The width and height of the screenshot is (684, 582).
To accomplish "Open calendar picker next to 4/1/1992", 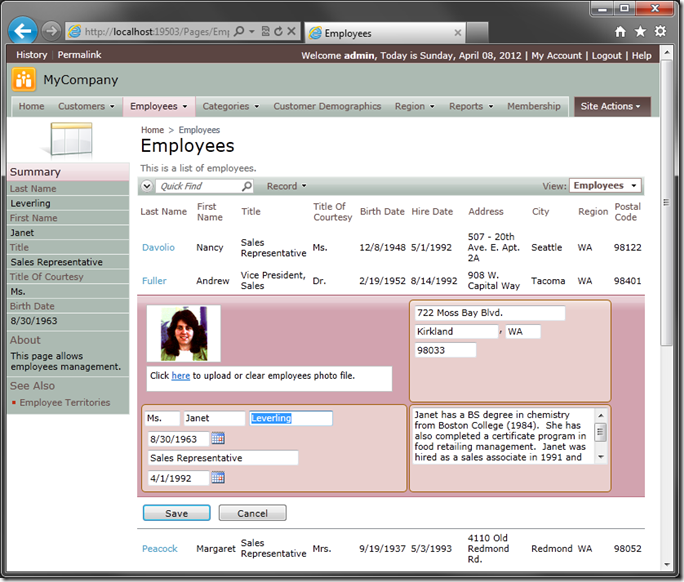I will point(218,478).
